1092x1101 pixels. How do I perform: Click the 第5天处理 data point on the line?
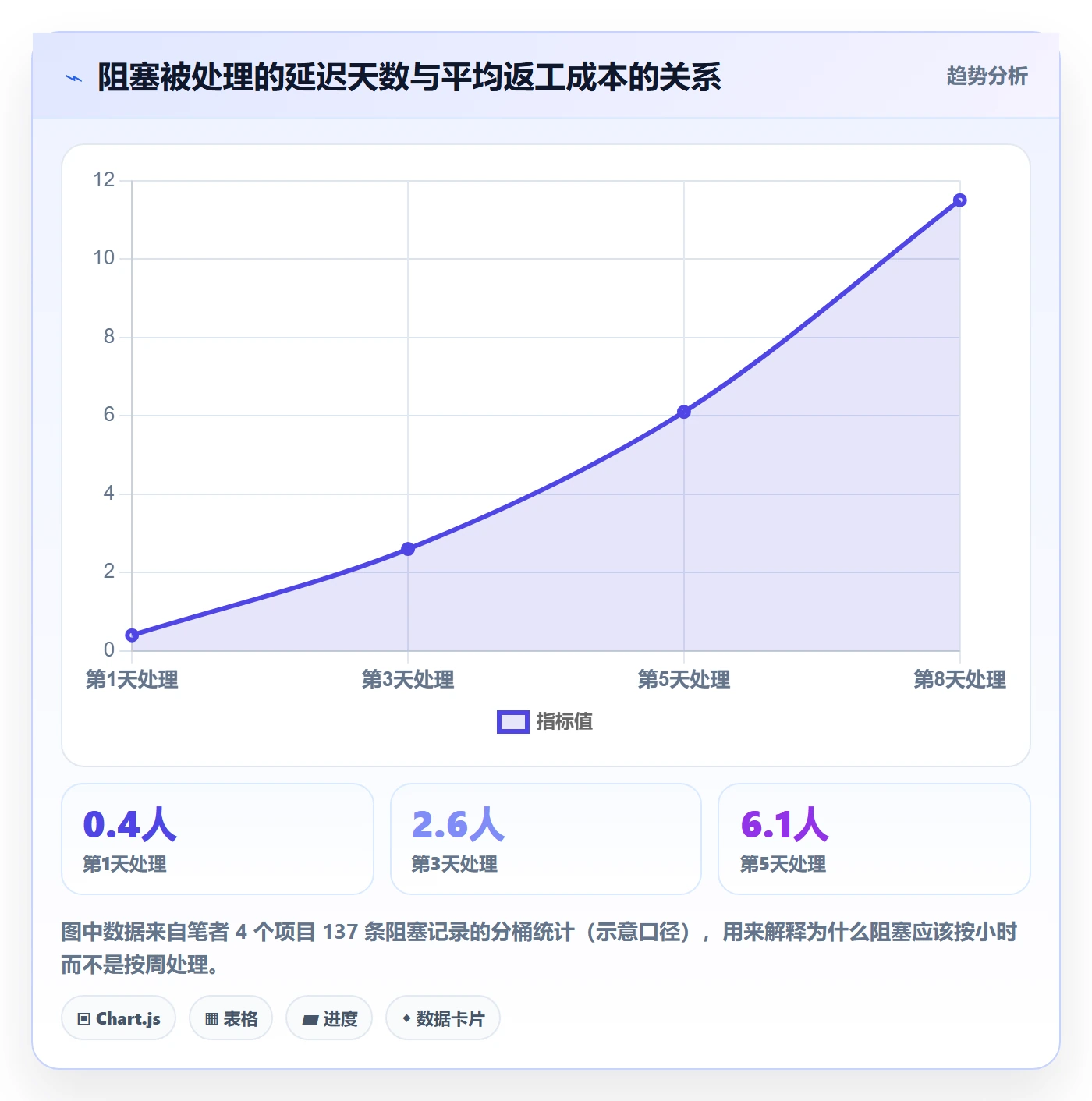pos(684,412)
